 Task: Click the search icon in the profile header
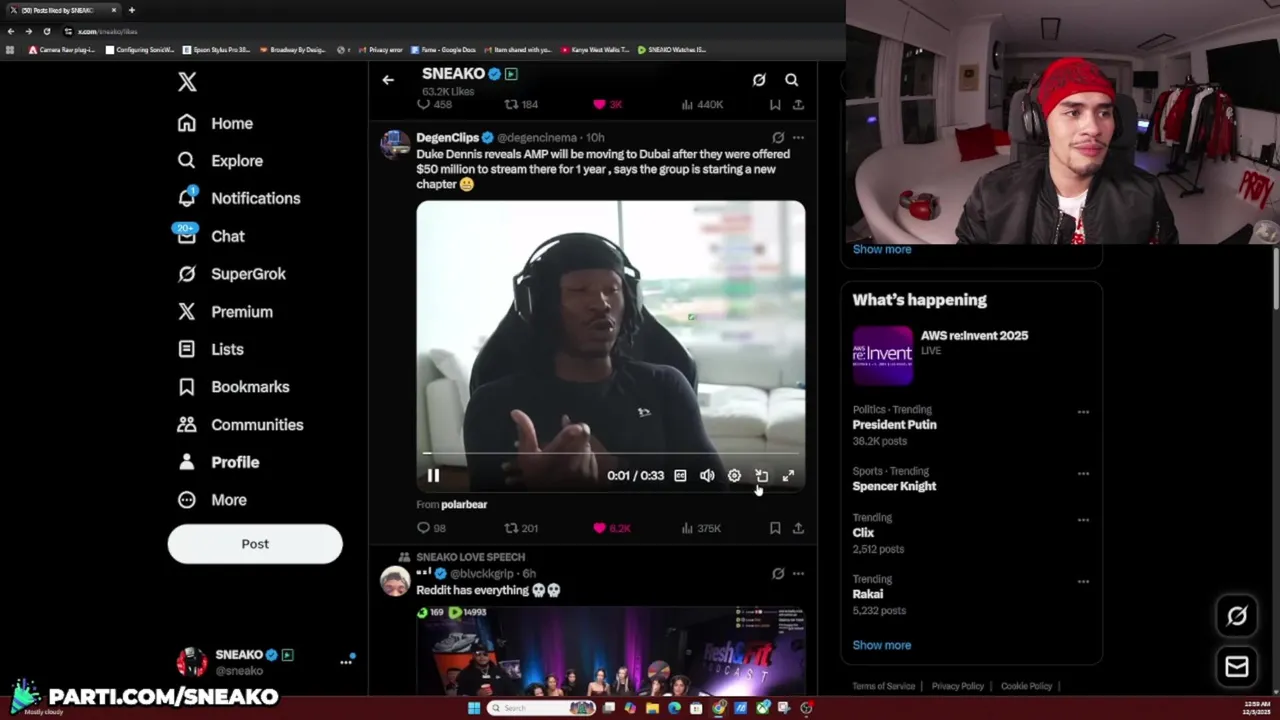(791, 80)
